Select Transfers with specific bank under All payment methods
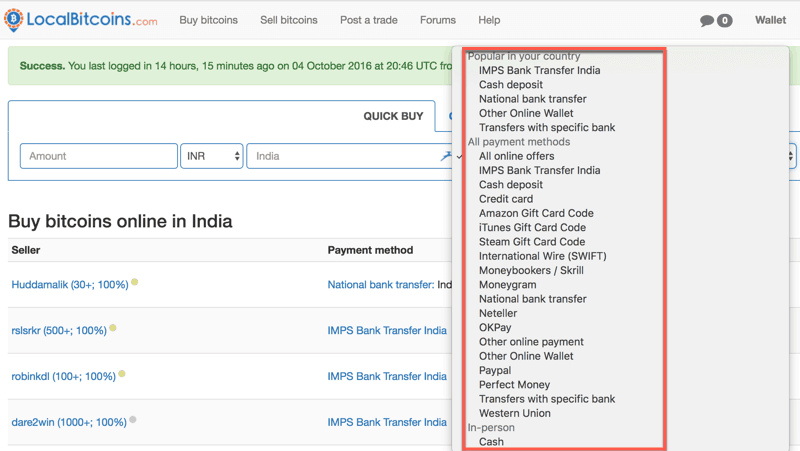Image resolution: width=800 pixels, height=451 pixels. tap(547, 399)
